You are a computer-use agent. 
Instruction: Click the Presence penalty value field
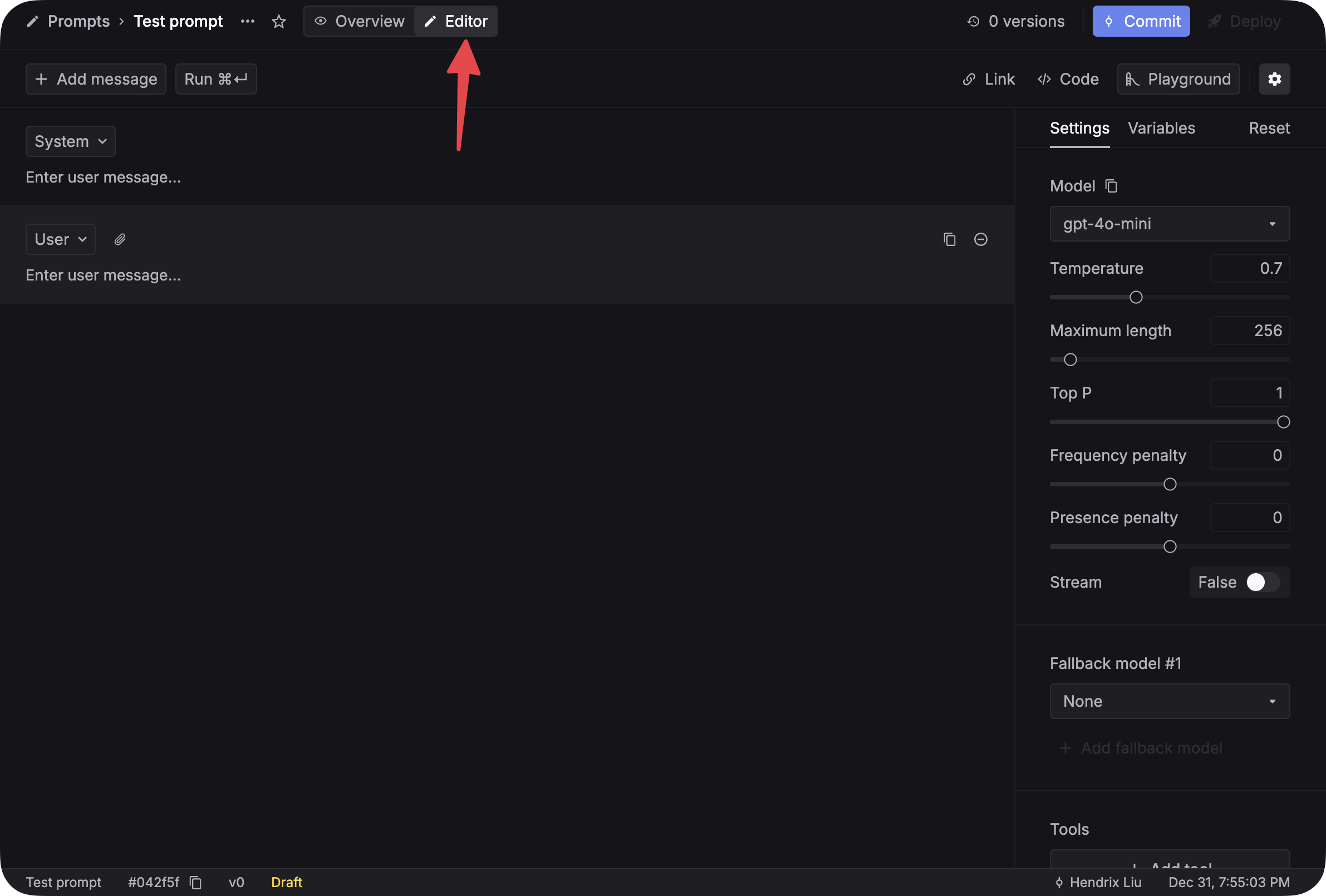[1250, 518]
